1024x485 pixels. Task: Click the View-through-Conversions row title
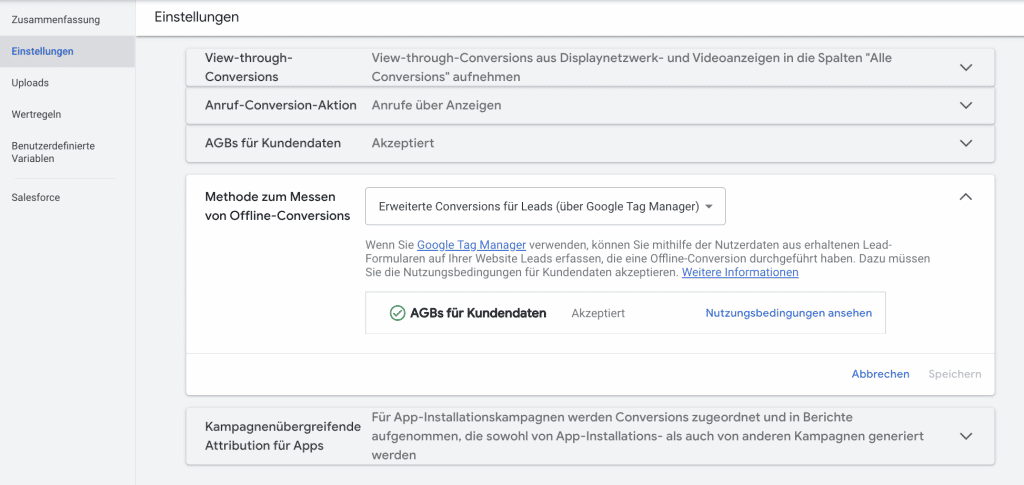click(248, 67)
